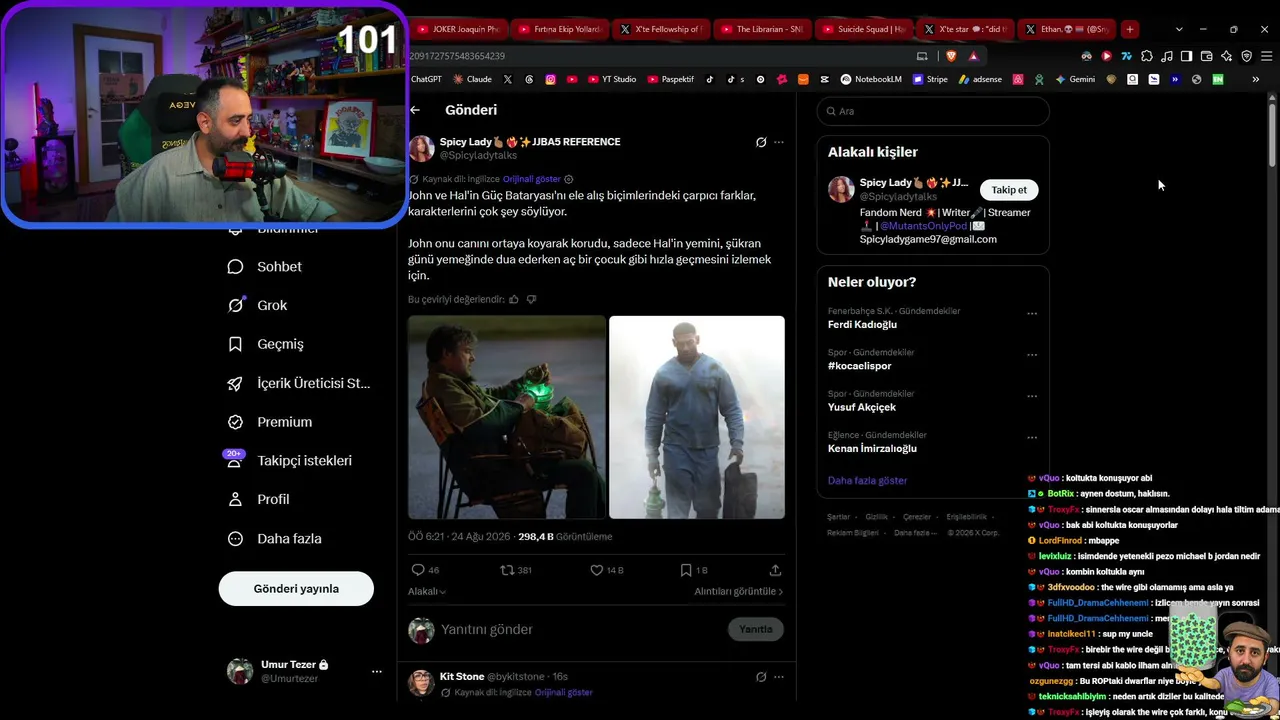Open translation settings gear beside Orijinali göster

coord(569,179)
